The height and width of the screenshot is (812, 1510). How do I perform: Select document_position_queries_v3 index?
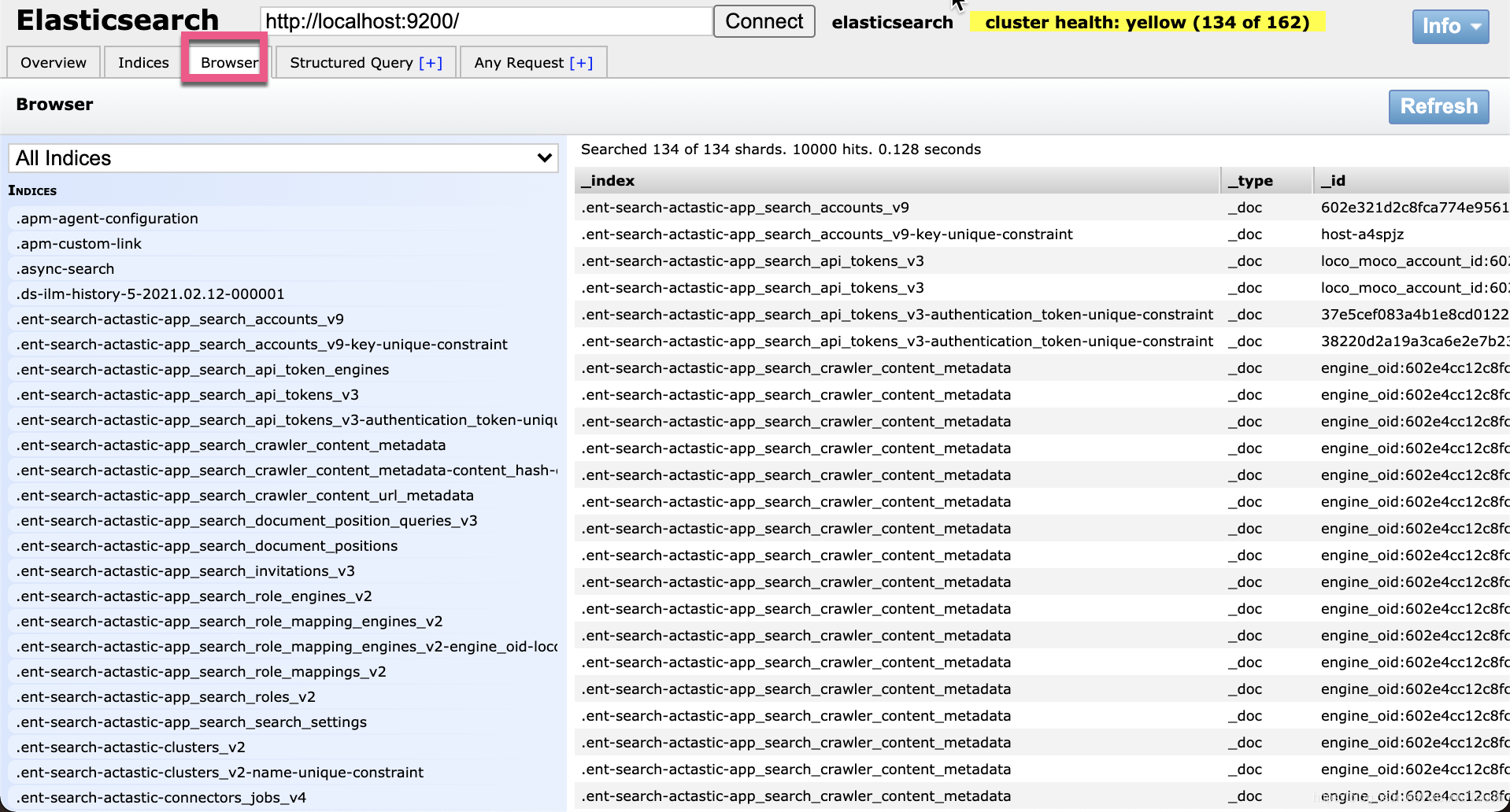click(283, 521)
